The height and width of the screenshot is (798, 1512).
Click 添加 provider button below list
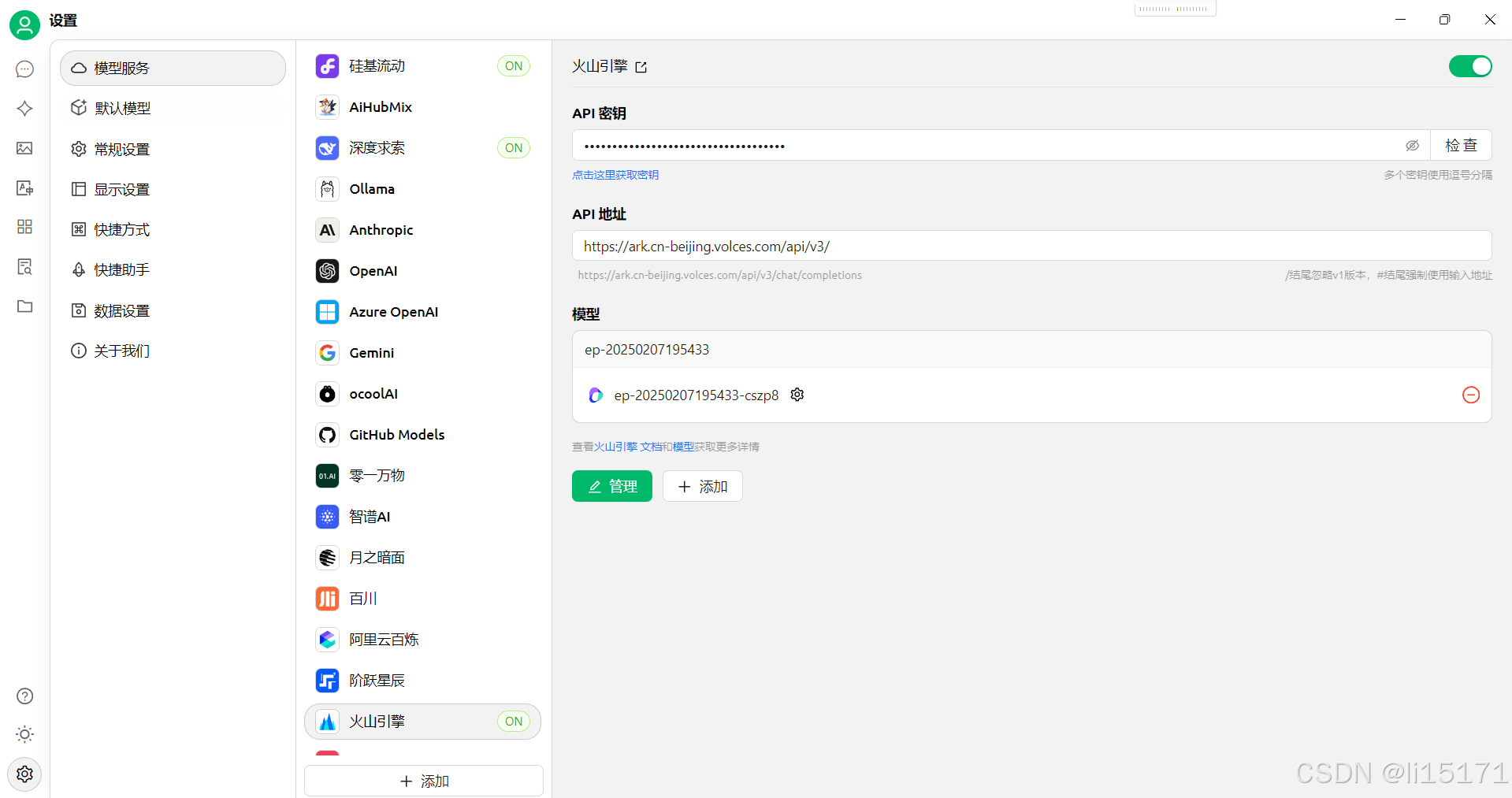click(x=424, y=781)
